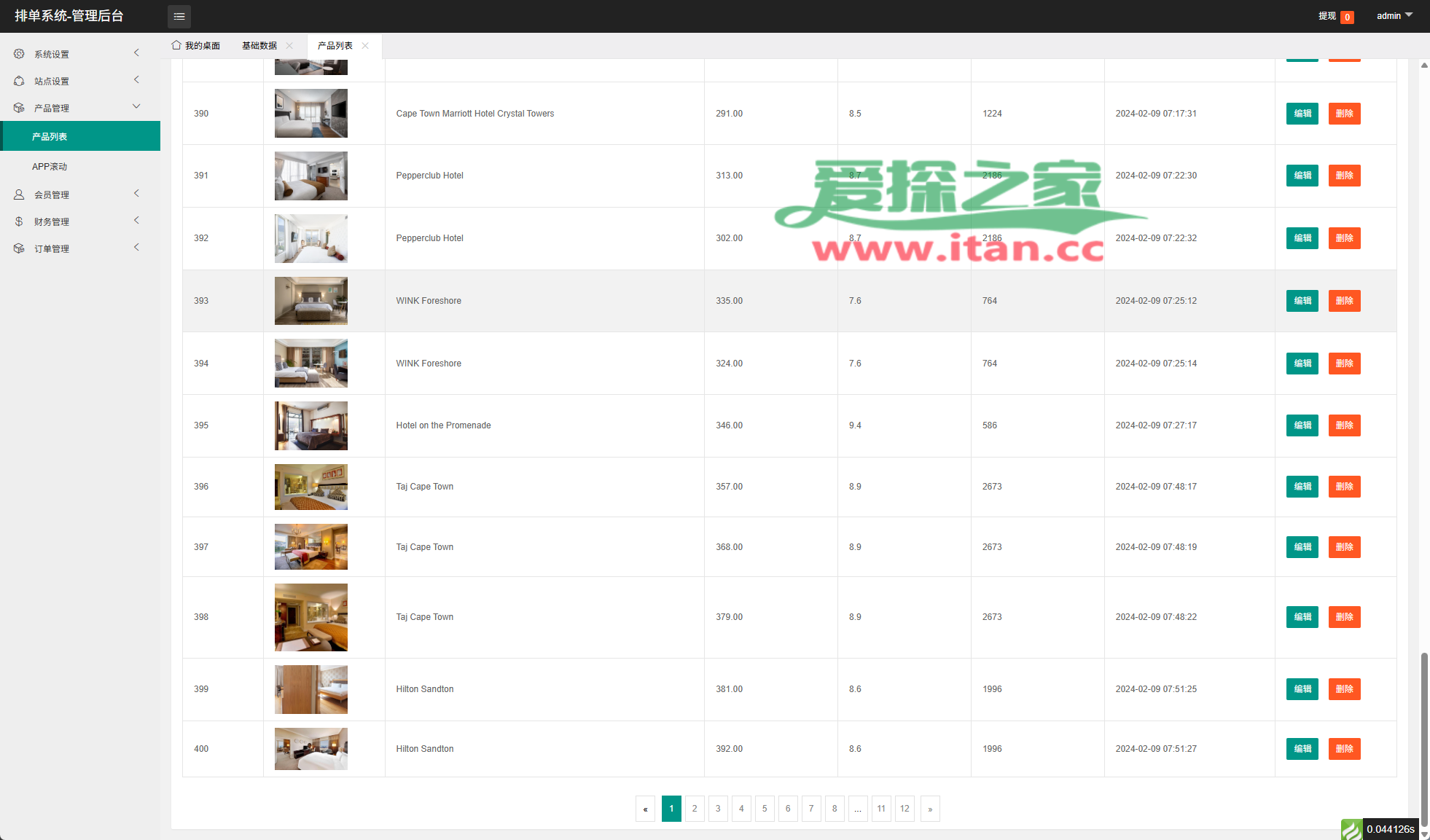Select timestamp 2024-02-09 07:51:27

1156,749
